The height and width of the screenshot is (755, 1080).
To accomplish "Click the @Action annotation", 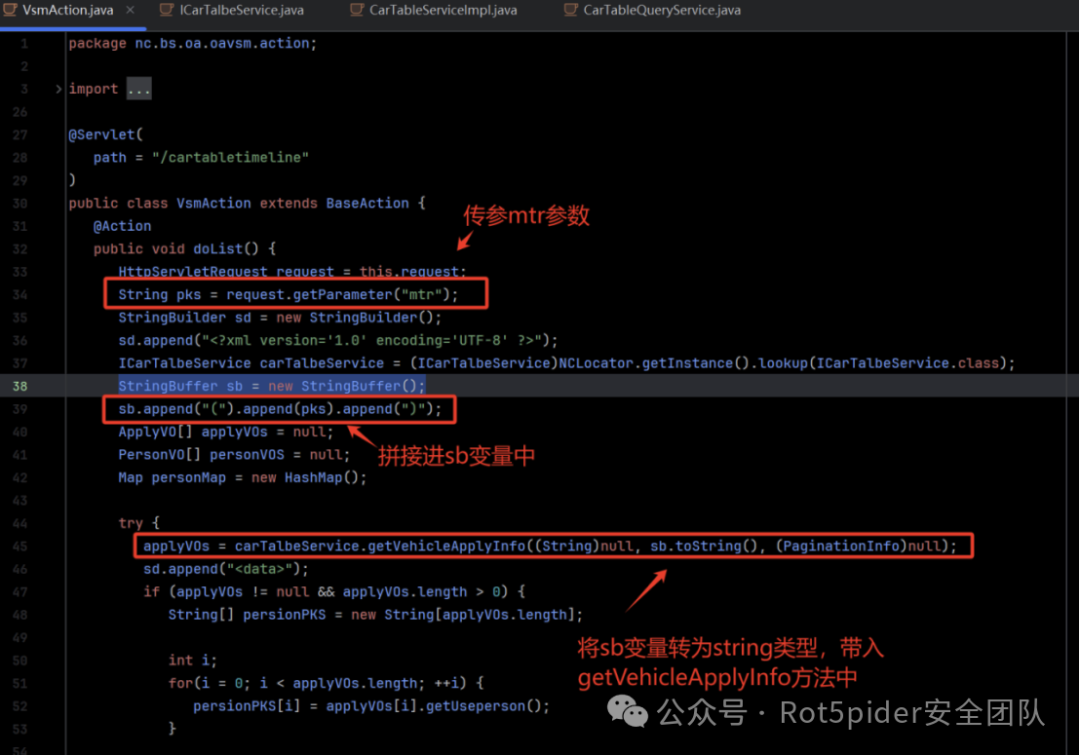I will (x=122, y=226).
